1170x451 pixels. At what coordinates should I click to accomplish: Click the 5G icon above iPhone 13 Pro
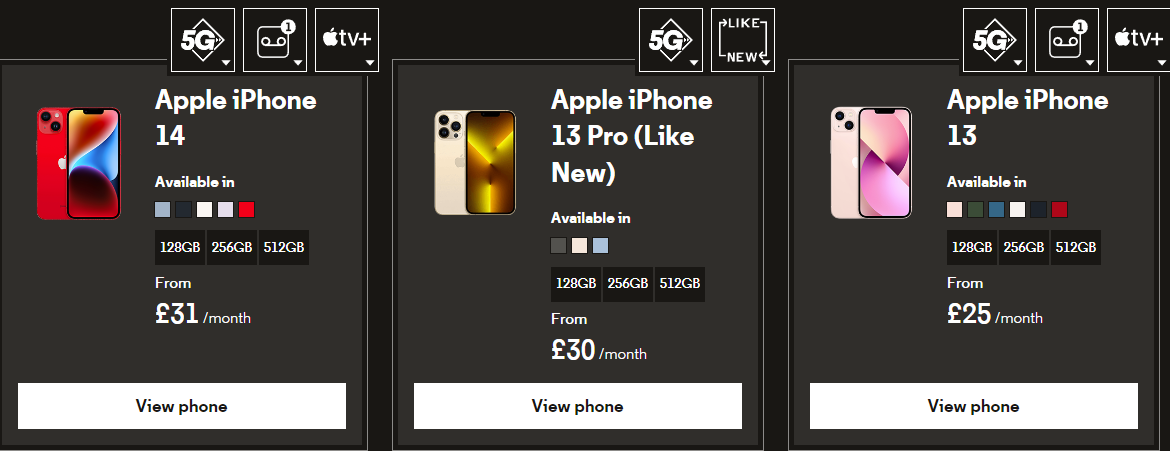671,40
